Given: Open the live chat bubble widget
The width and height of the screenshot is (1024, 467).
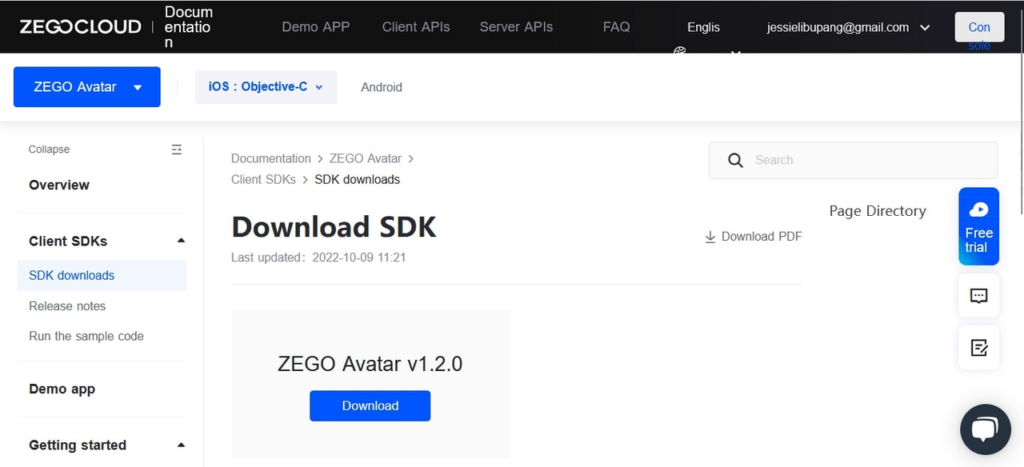Looking at the screenshot, I should (985, 429).
